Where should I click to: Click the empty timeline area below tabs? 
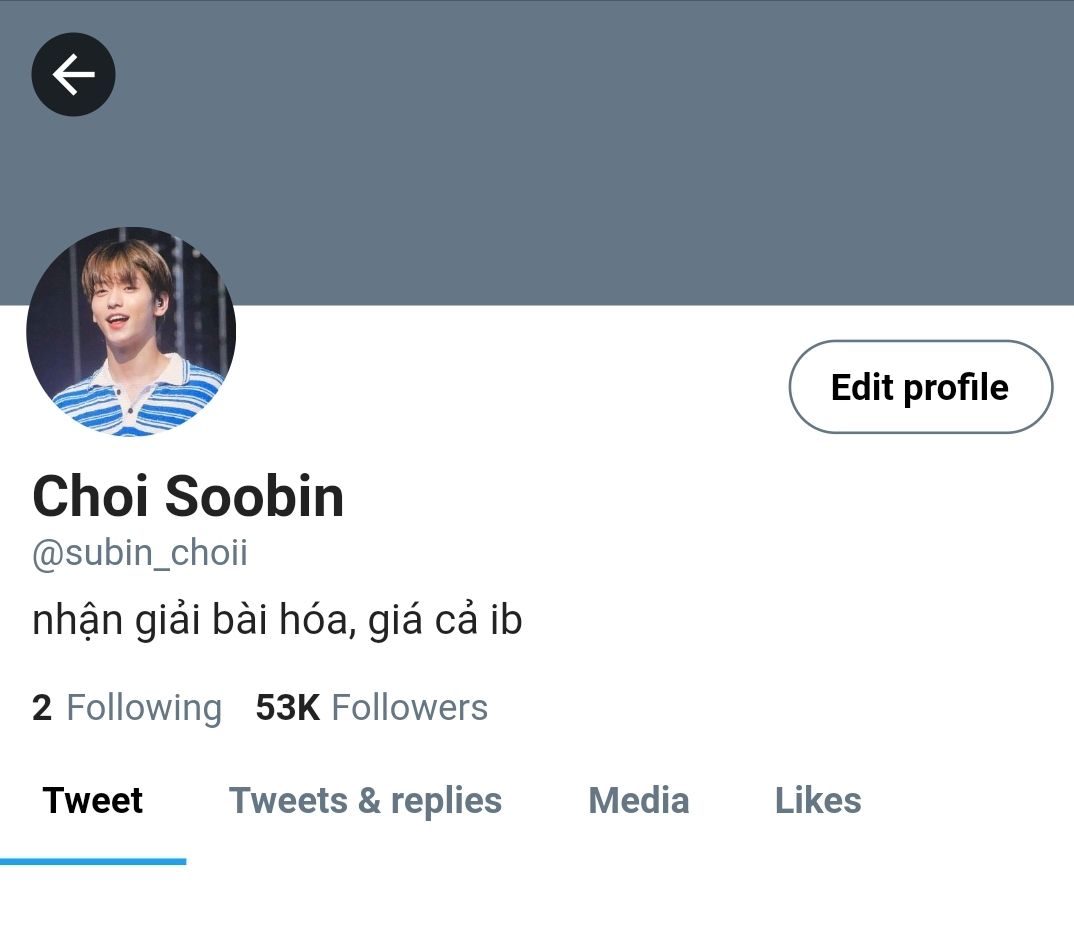click(x=537, y=906)
